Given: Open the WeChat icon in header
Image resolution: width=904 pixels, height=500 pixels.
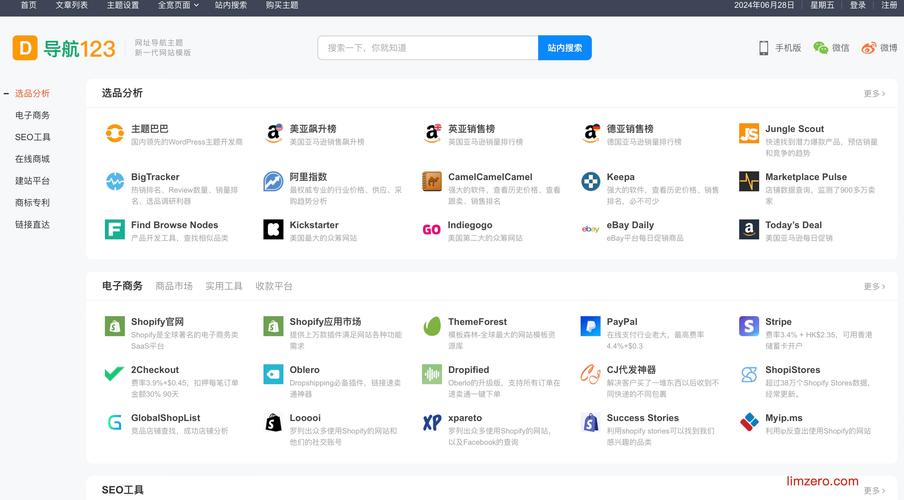Looking at the screenshot, I should tap(821, 48).
